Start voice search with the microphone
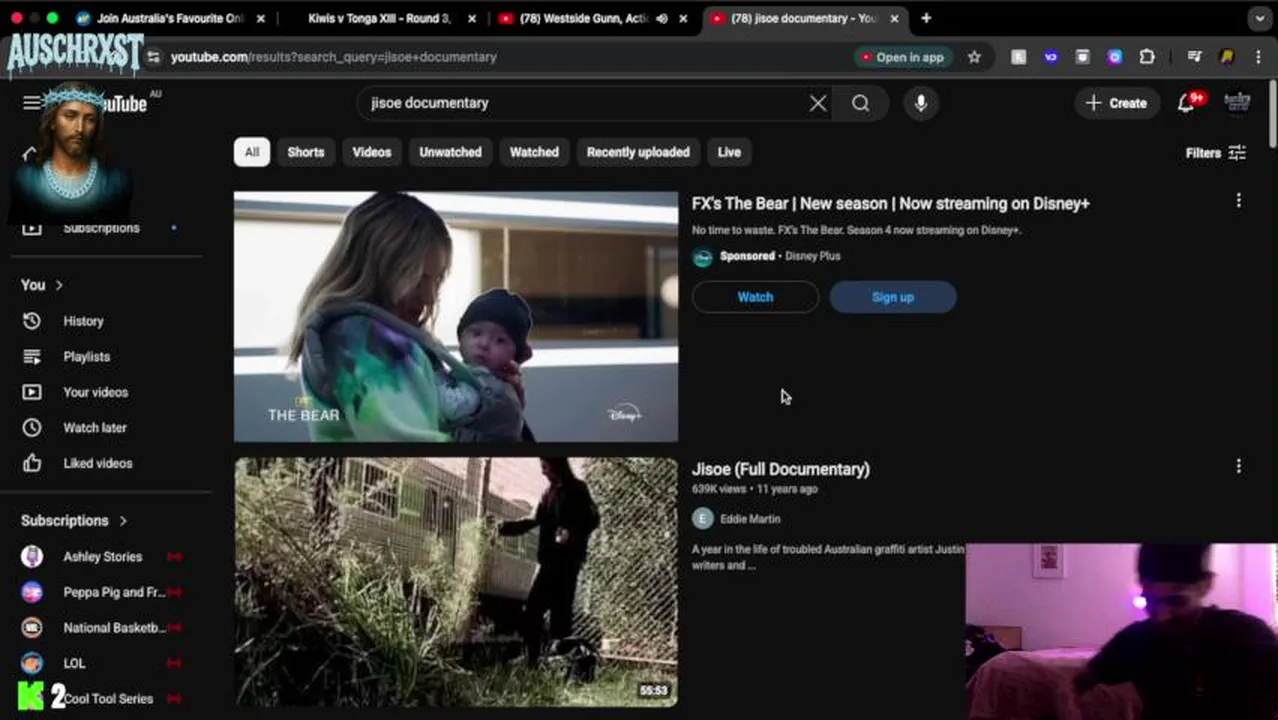This screenshot has height=720, width=1278. tap(921, 103)
